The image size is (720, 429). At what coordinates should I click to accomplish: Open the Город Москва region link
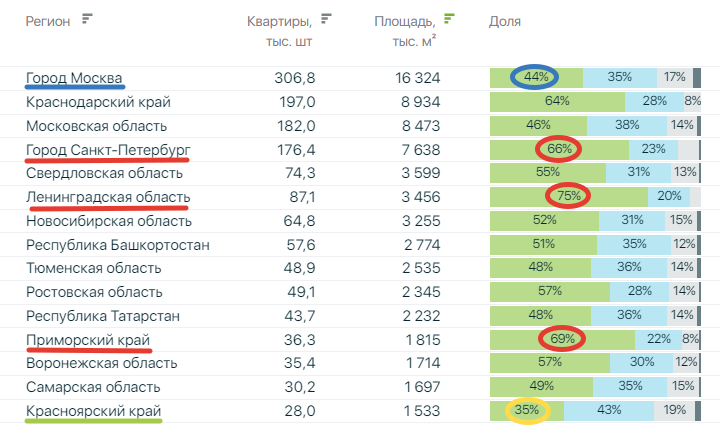tap(74, 78)
